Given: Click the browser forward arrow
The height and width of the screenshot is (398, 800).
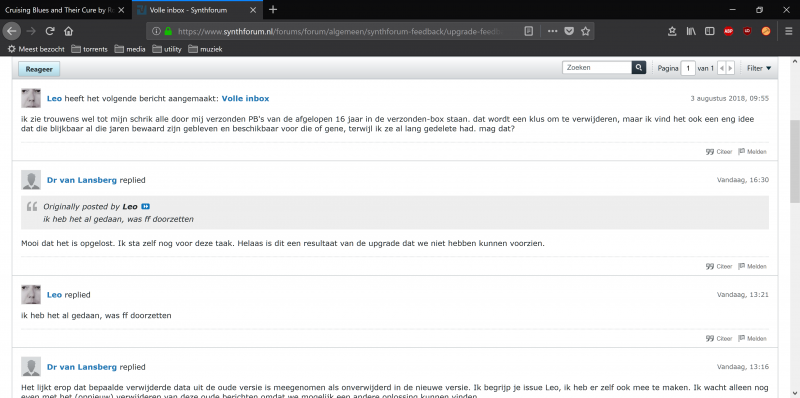Looking at the screenshot, I should tap(31, 31).
